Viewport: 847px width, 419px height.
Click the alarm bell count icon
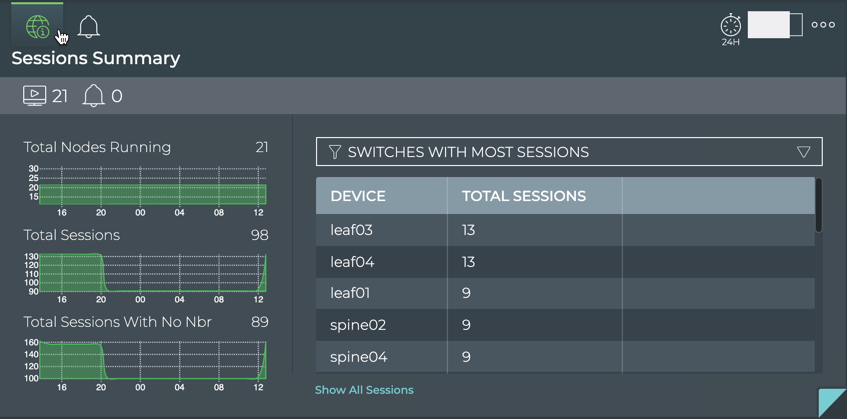pyautogui.click(x=93, y=96)
